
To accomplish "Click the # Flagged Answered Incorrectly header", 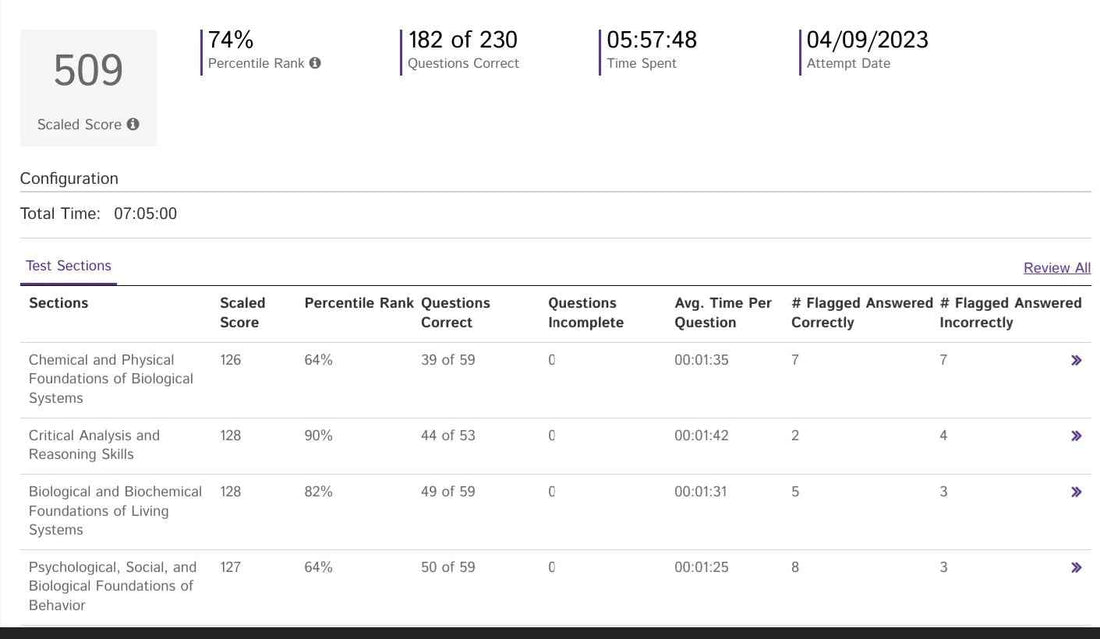I will click(1010, 312).
